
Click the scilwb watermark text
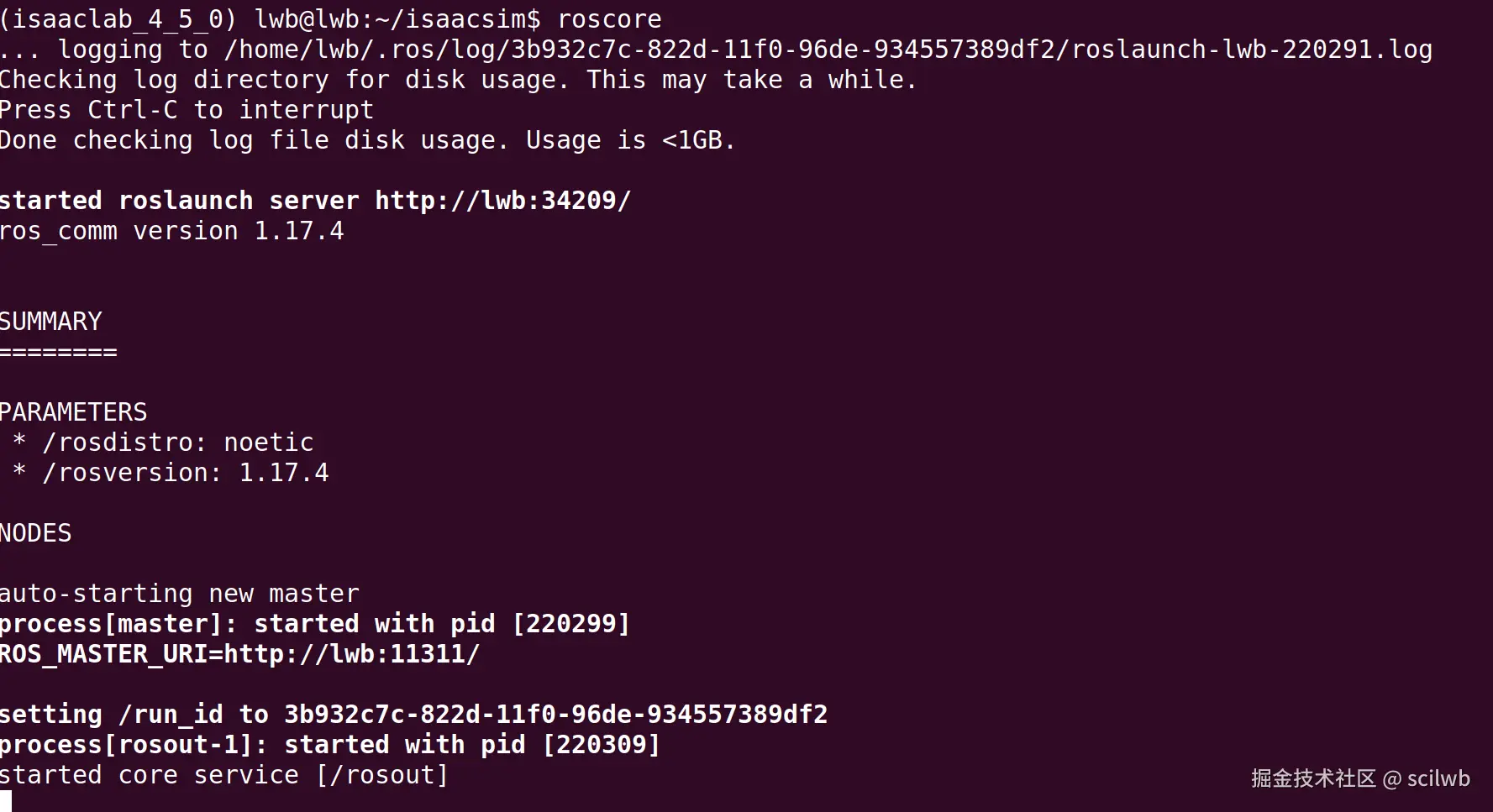click(1438, 778)
